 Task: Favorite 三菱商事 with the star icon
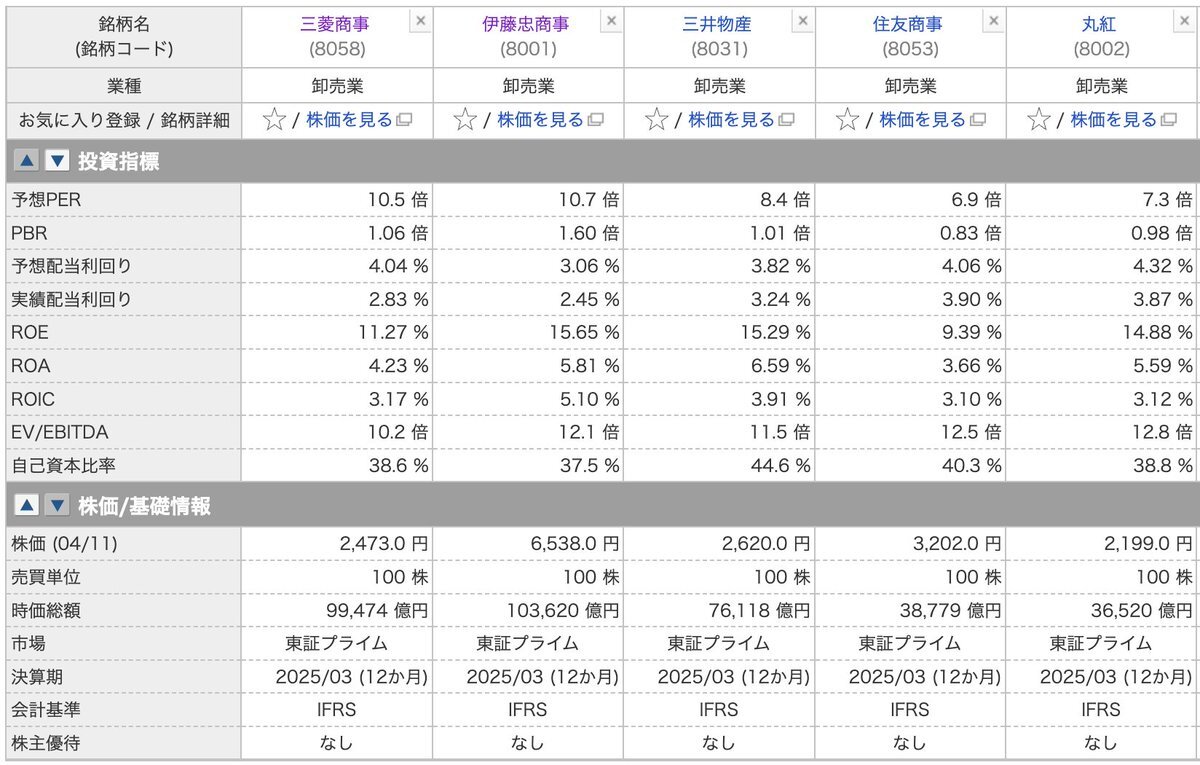pos(274,120)
